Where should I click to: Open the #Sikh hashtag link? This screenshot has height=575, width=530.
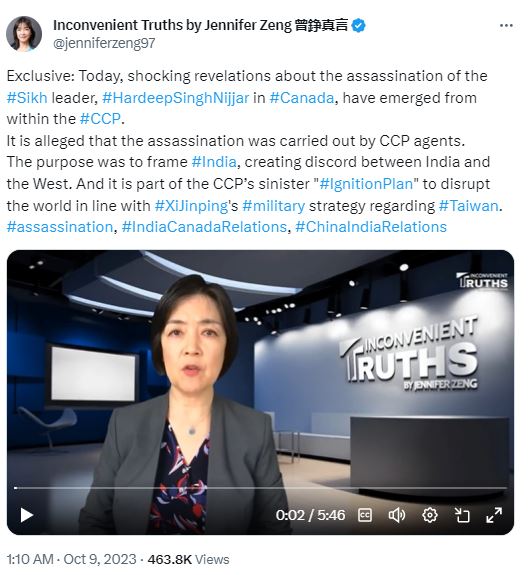[x=27, y=98]
